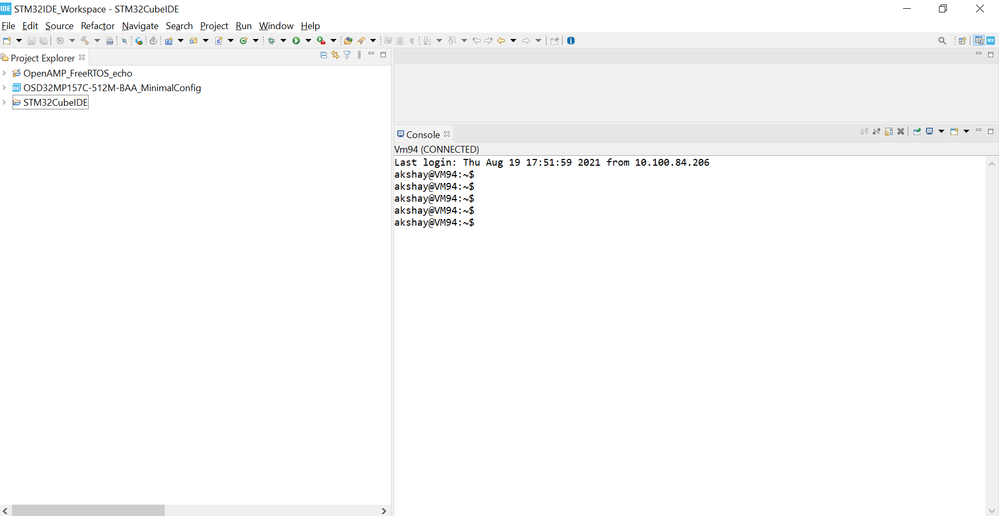Select the OSD32MP157C-512M-BAA_MinimalConfig project
Viewport: 999px width, 516px height.
pos(107,87)
